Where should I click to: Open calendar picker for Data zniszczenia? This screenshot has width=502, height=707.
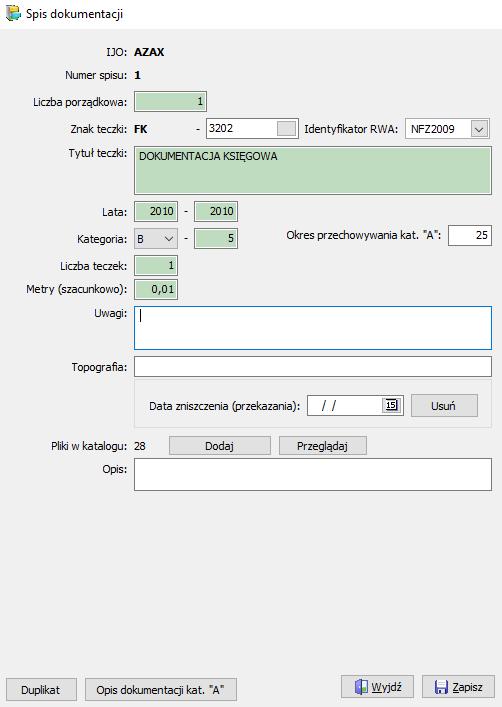pyautogui.click(x=391, y=405)
